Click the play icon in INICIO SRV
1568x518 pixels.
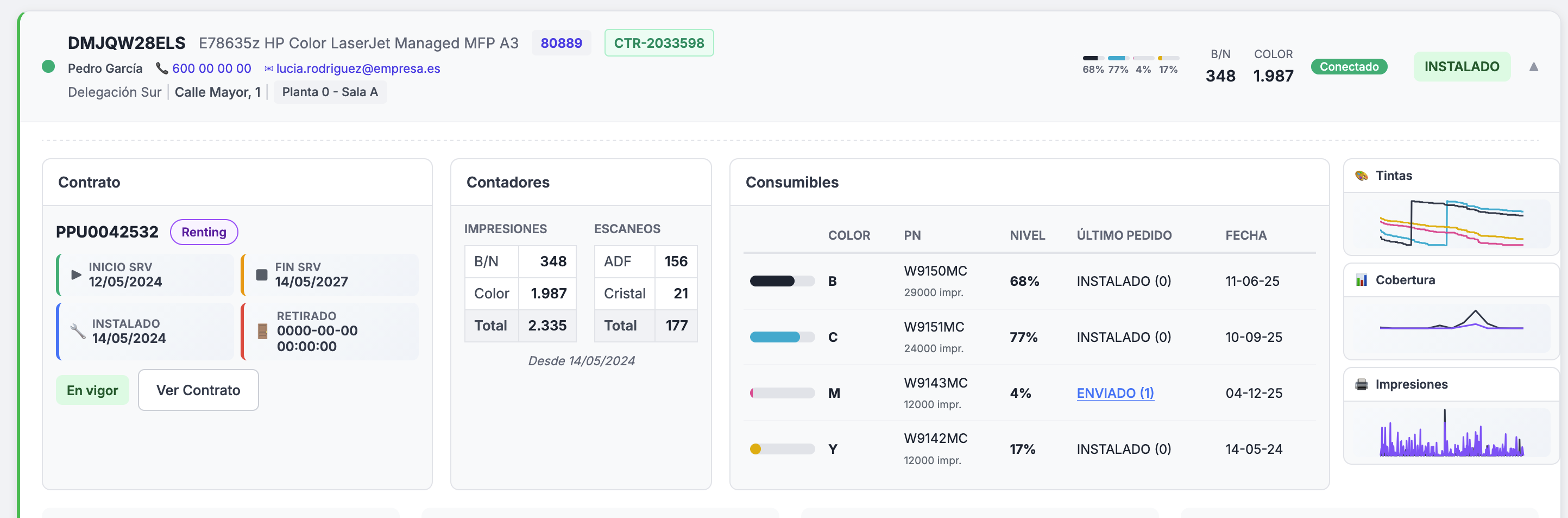pyautogui.click(x=76, y=275)
